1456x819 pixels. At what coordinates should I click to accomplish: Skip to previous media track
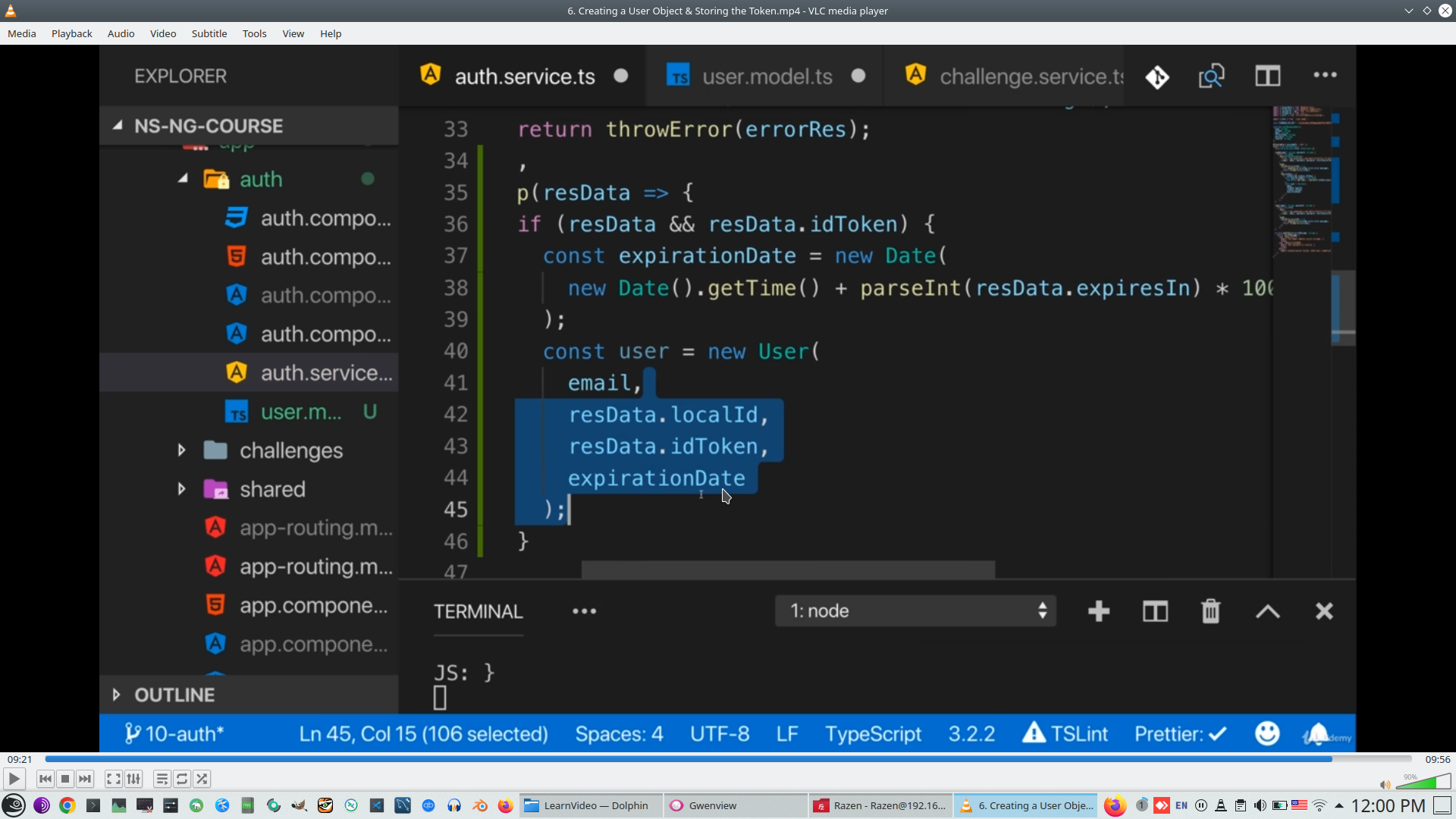(x=45, y=779)
